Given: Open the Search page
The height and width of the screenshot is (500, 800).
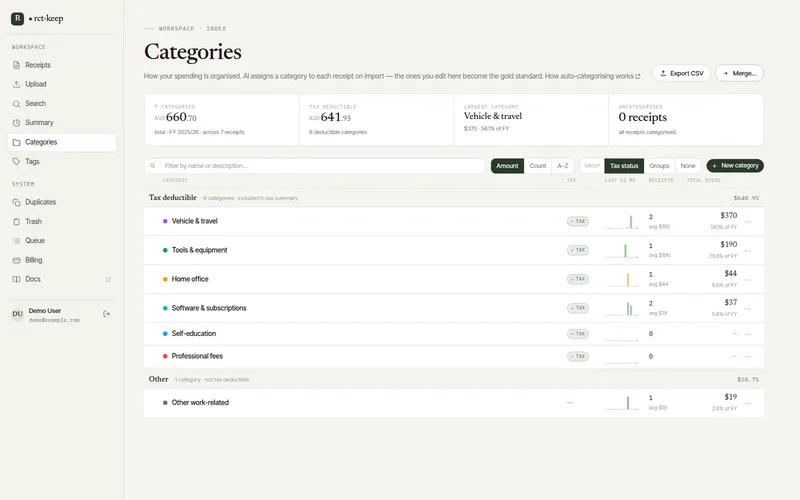Looking at the screenshot, I should point(62,104).
